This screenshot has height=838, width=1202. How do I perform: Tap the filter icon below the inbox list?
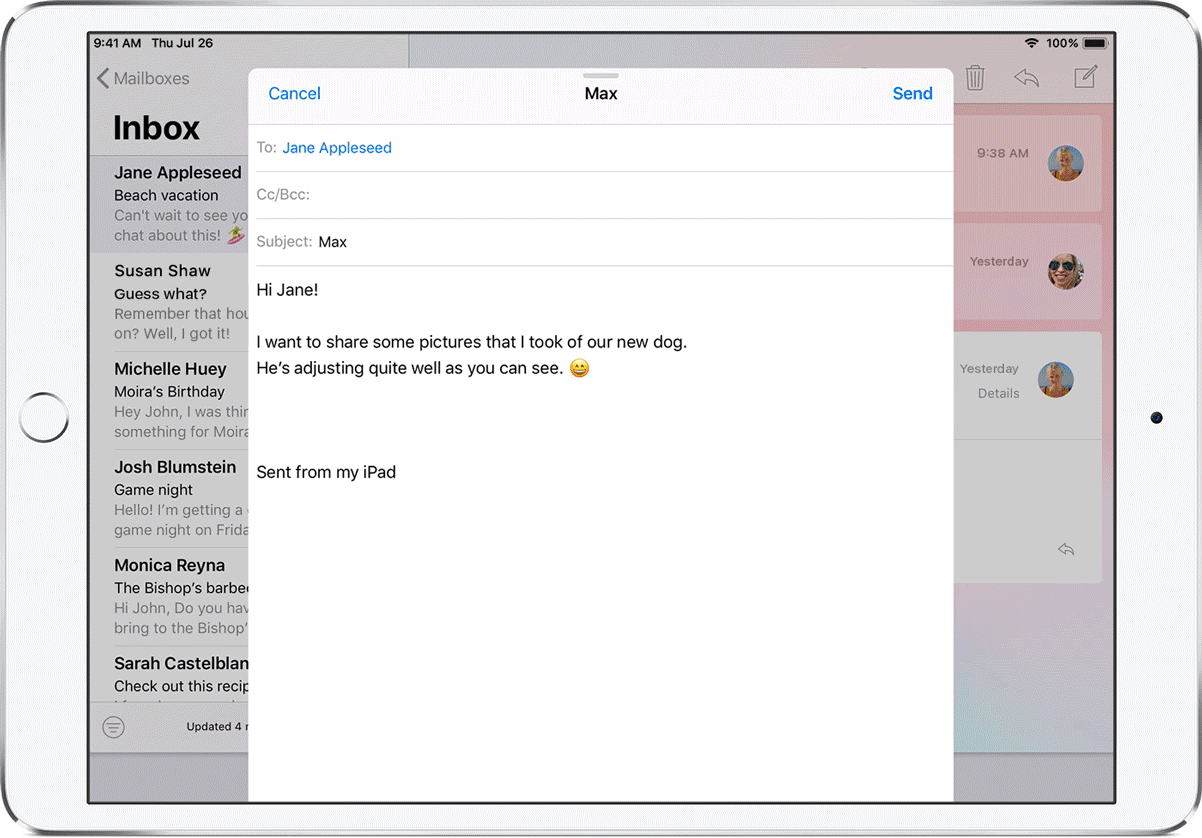pyautogui.click(x=114, y=727)
